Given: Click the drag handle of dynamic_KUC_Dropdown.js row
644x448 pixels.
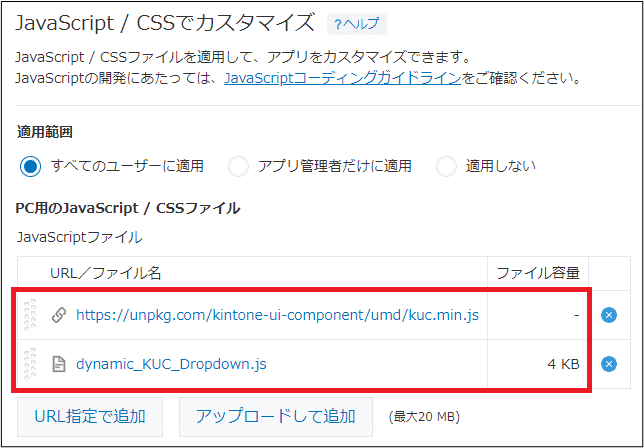Looking at the screenshot, I should coord(30,364).
